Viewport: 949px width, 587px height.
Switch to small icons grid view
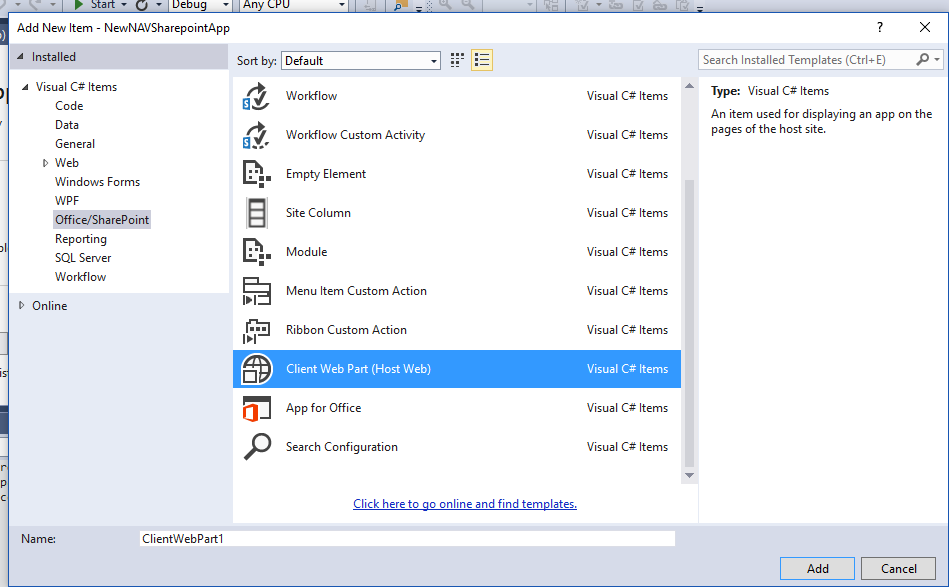pyautogui.click(x=457, y=60)
